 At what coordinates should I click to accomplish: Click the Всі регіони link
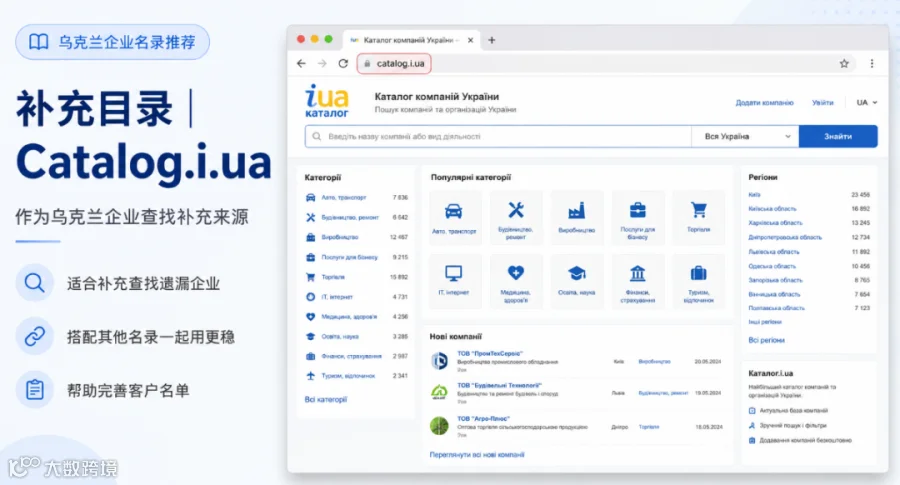coord(766,340)
